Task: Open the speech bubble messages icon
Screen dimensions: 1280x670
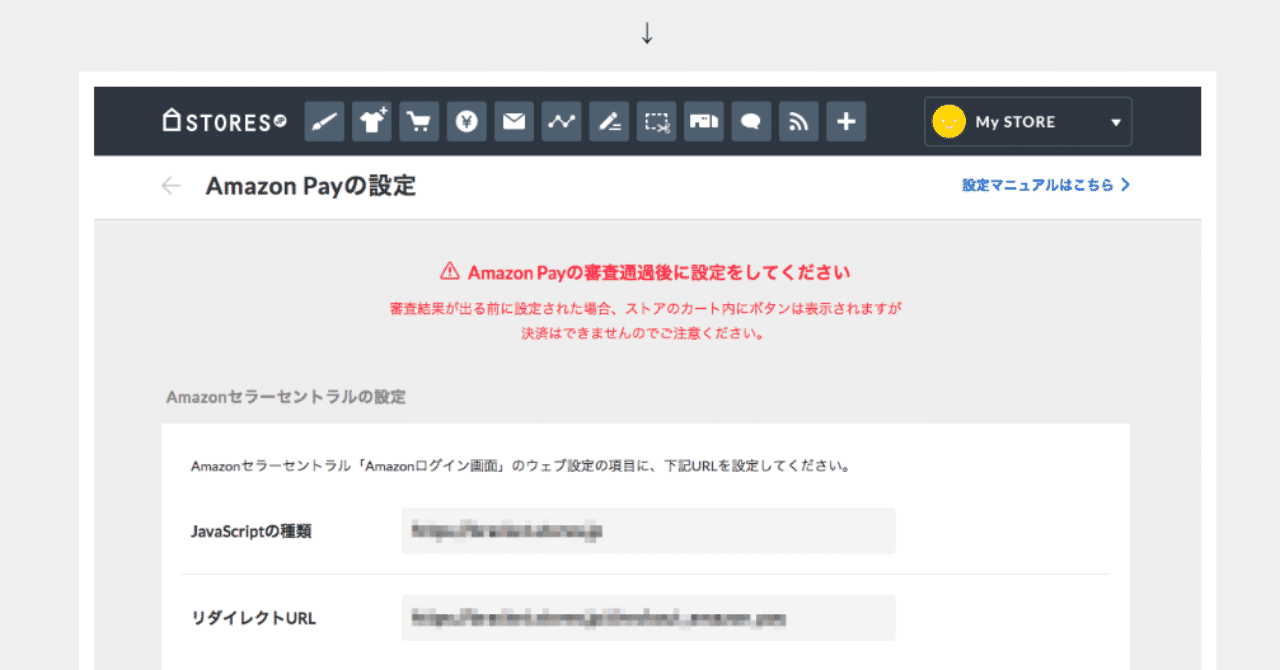Action: pyautogui.click(x=751, y=121)
